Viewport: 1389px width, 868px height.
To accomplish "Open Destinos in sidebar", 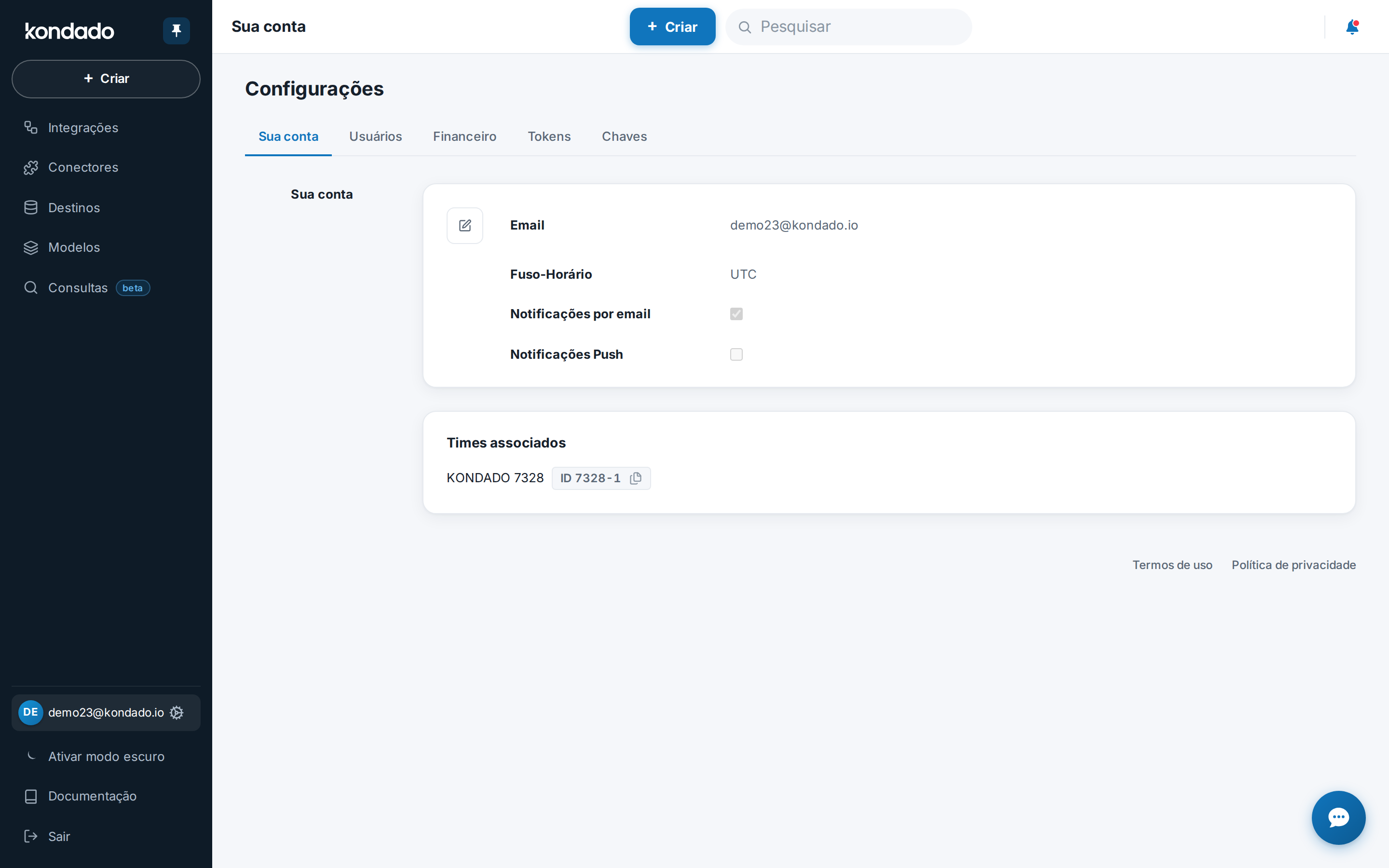I will [106, 208].
